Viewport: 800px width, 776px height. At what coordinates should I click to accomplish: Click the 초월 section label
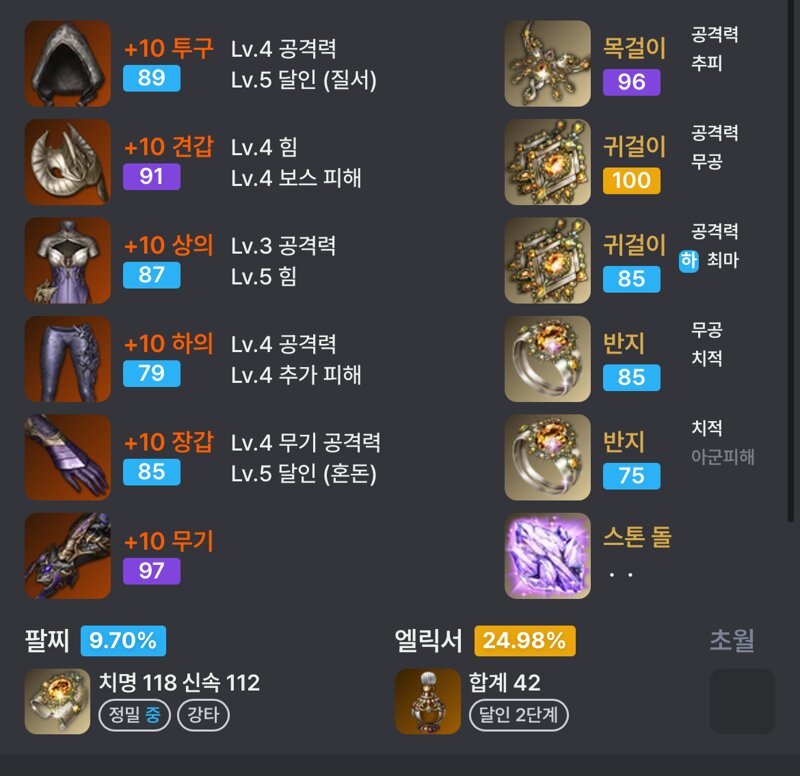coord(732,640)
